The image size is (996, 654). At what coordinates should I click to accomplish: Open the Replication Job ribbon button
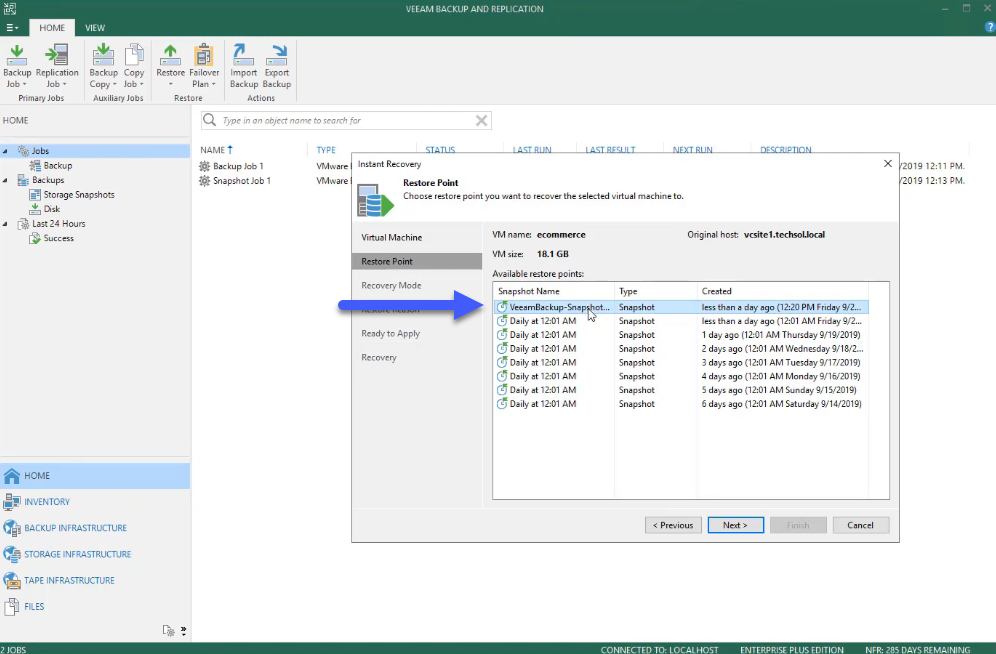(x=57, y=66)
